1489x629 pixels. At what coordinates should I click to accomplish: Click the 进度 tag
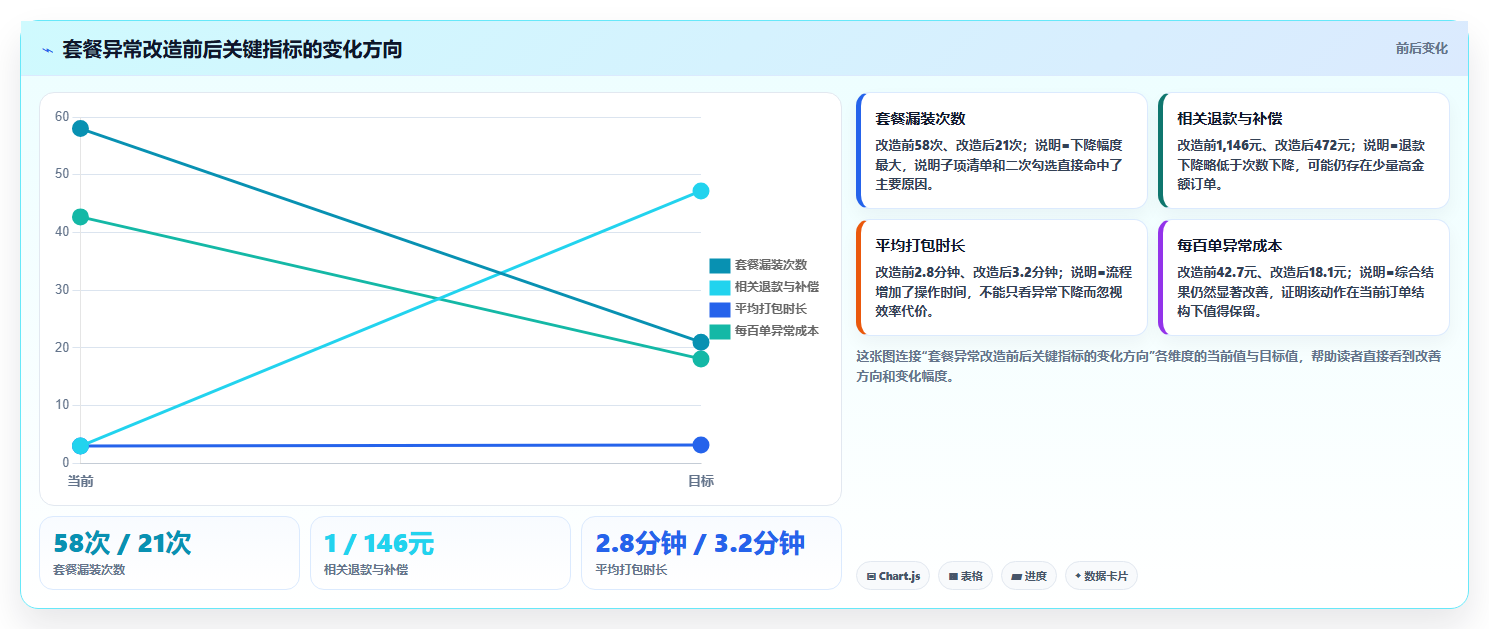pyautogui.click(x=1029, y=576)
